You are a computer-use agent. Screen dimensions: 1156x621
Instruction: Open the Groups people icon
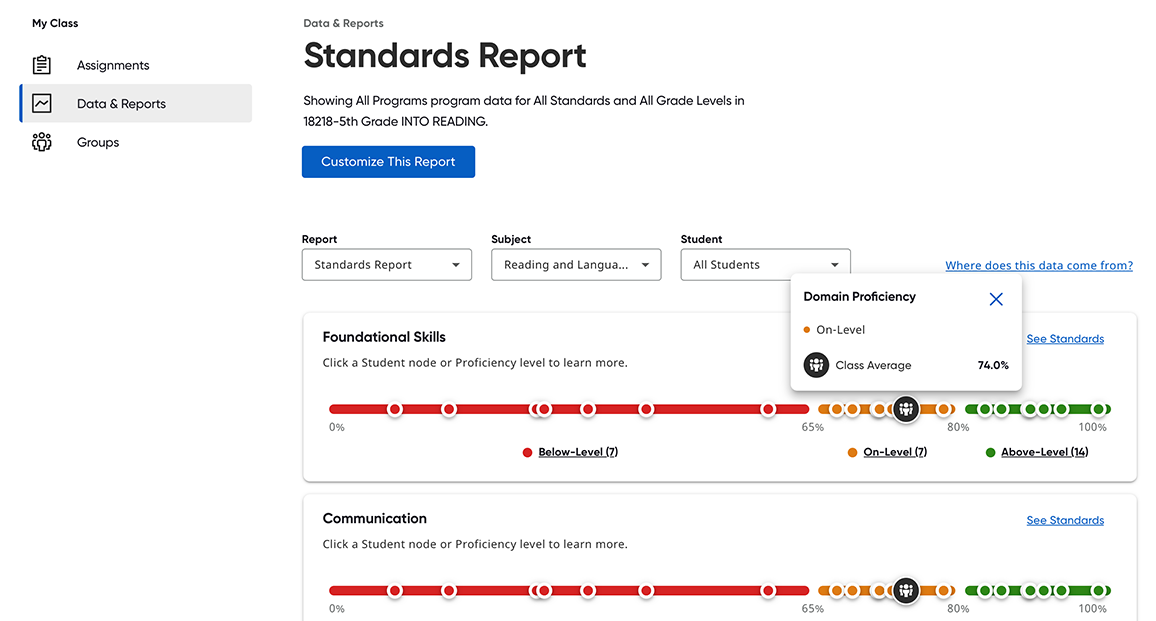[x=42, y=142]
